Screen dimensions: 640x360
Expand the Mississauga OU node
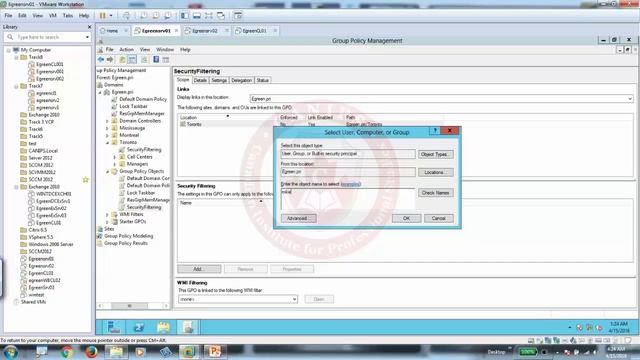coord(107,128)
